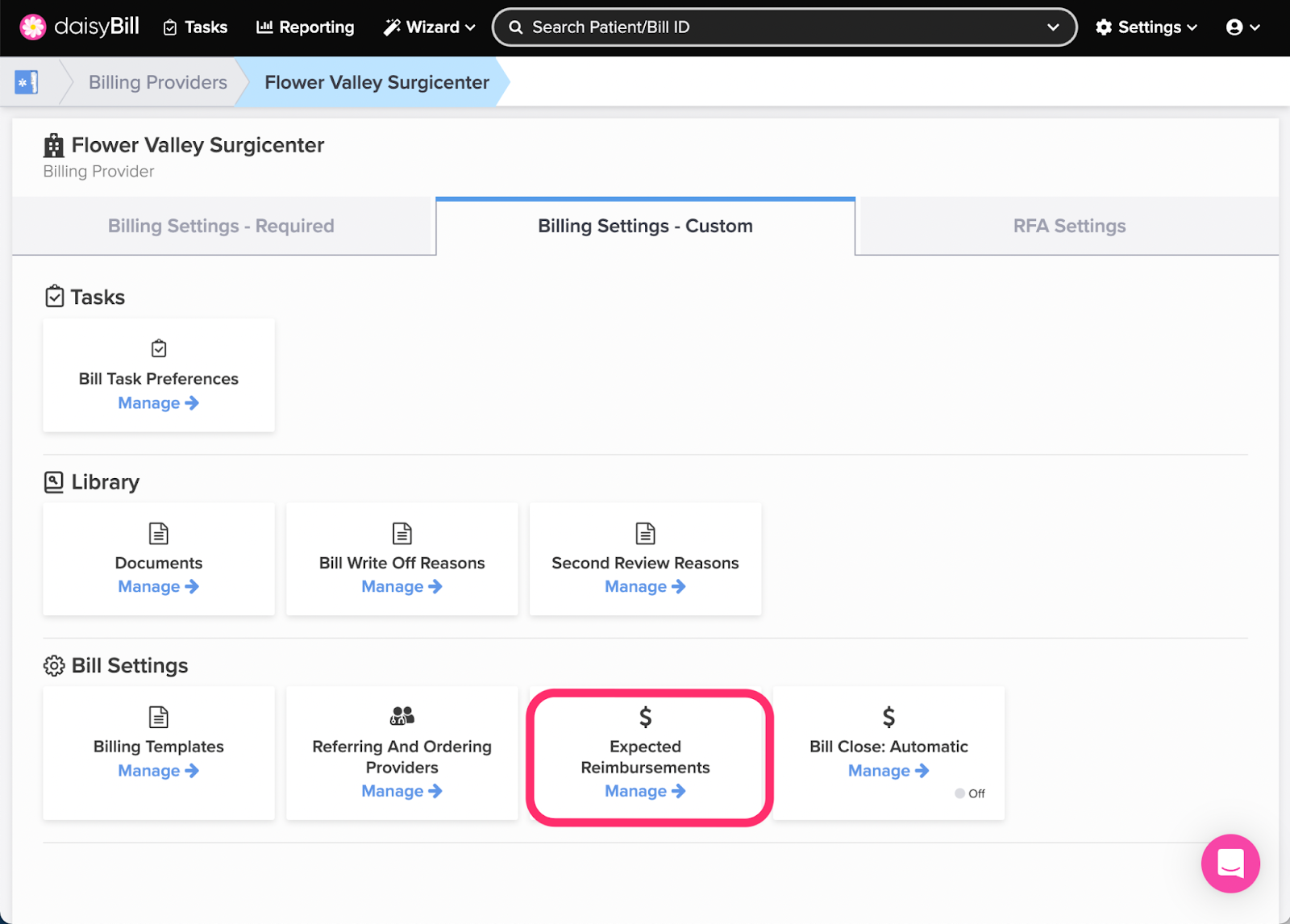Click the building icon beside provider name

pos(54,145)
